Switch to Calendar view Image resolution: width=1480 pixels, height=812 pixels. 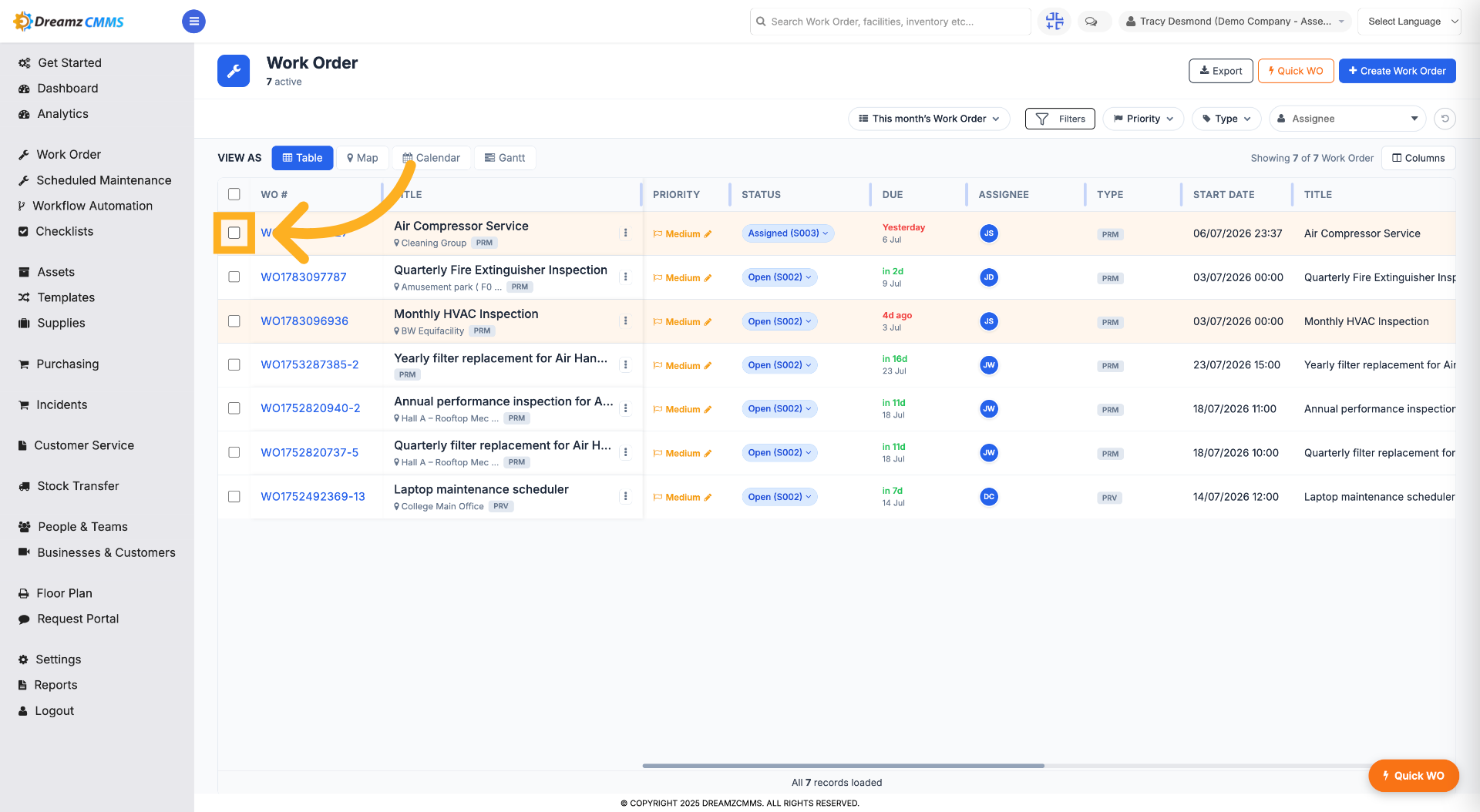coord(431,158)
